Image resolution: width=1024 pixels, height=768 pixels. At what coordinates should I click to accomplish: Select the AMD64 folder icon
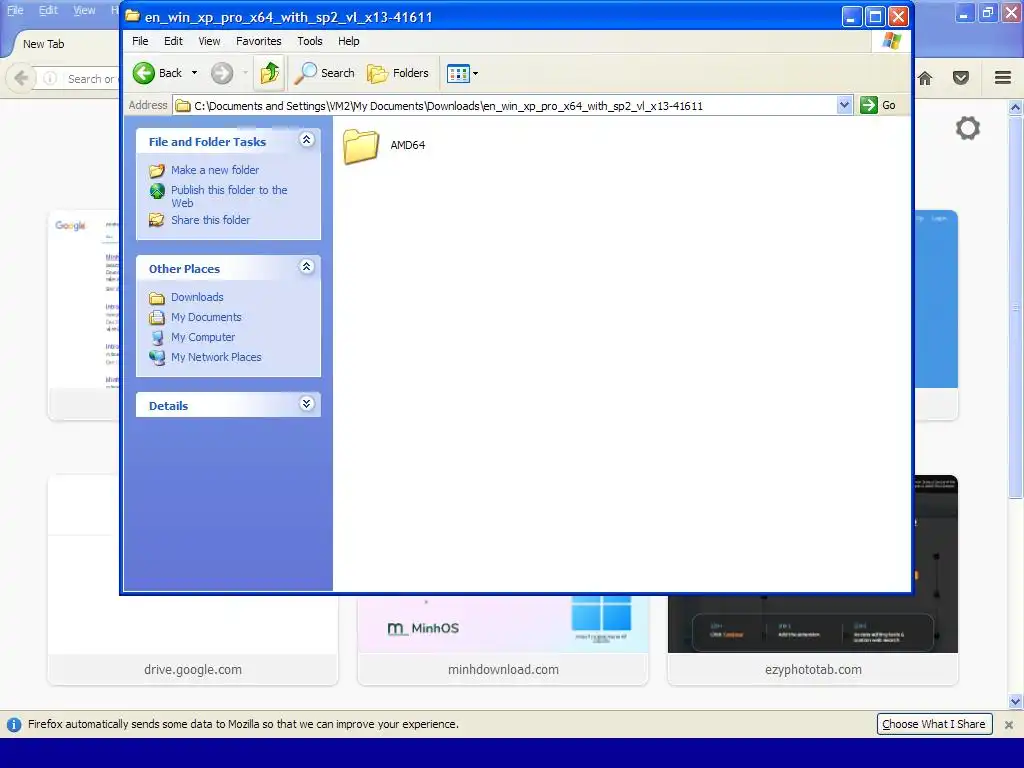[x=360, y=145]
